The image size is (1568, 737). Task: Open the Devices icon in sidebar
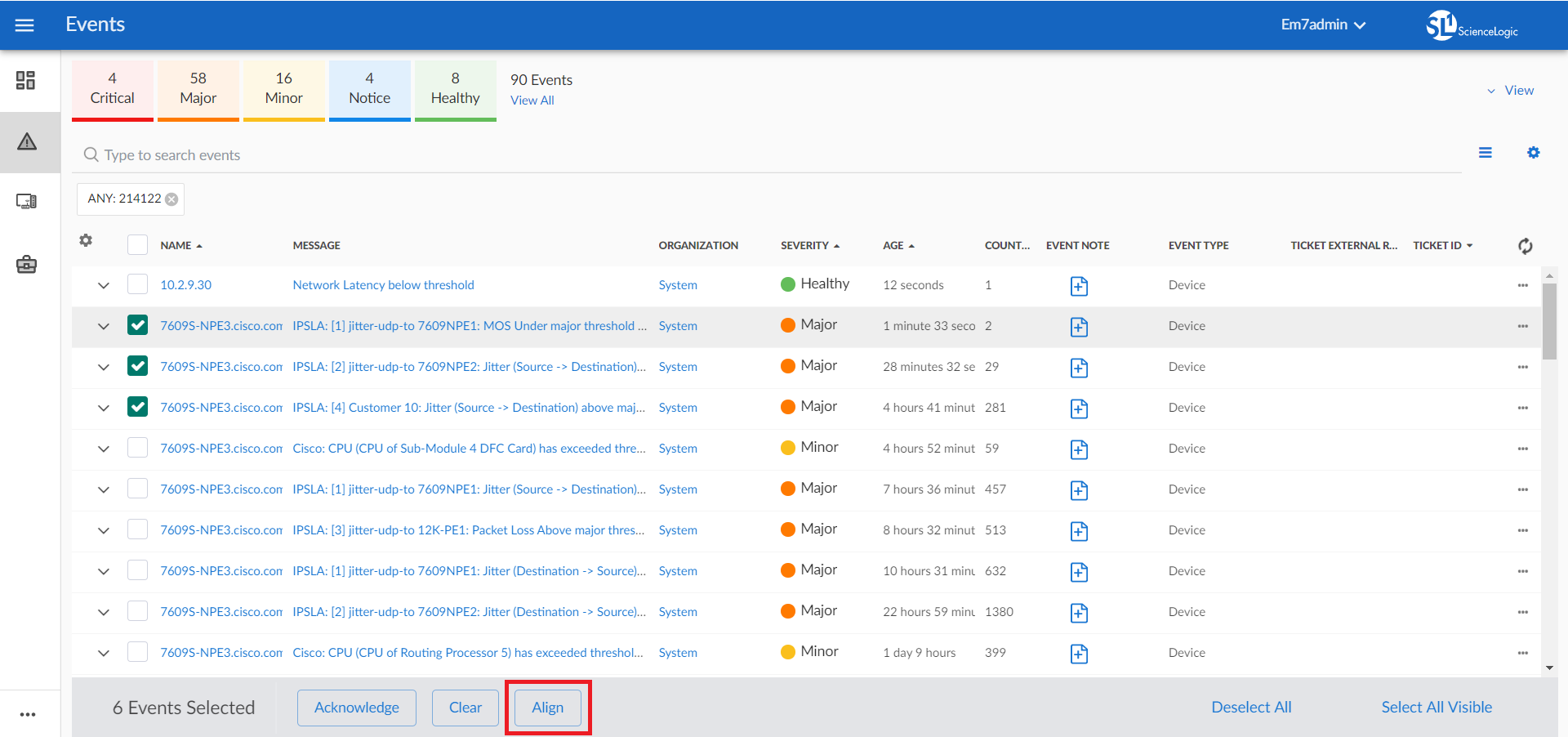click(26, 202)
